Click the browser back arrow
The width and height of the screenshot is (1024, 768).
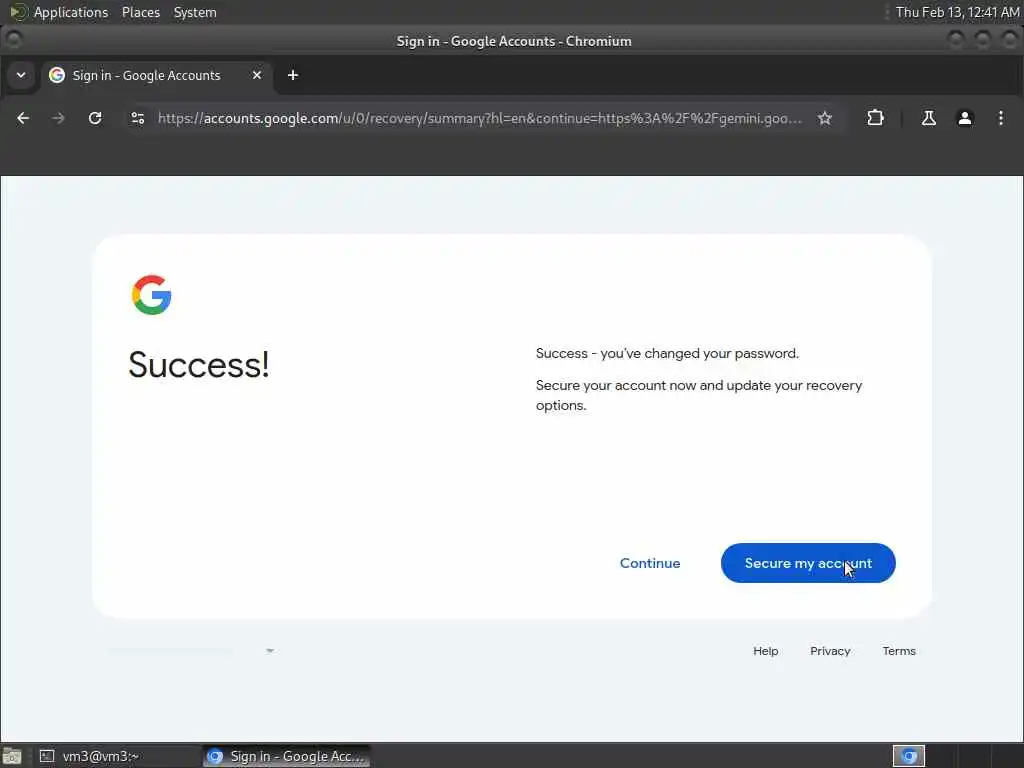[23, 118]
